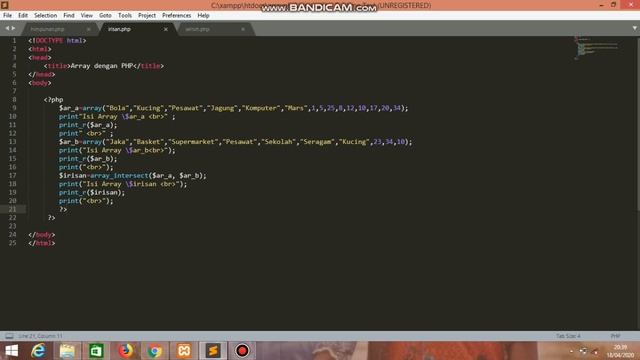The image size is (640, 360).
Task: Click line number 21 in gutter
Action: 13,209
